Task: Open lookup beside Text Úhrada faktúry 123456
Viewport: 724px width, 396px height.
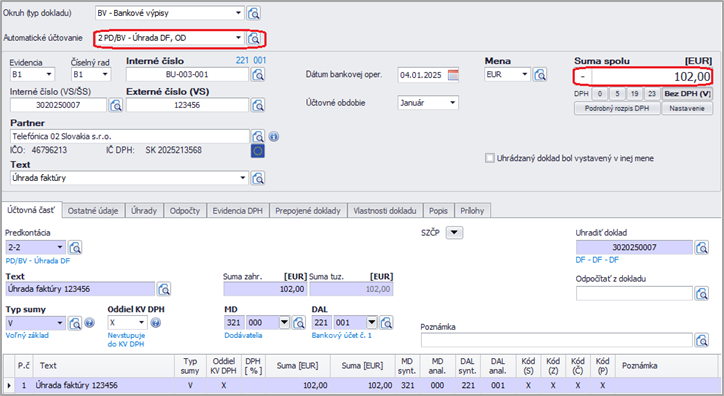Action: 163,289
